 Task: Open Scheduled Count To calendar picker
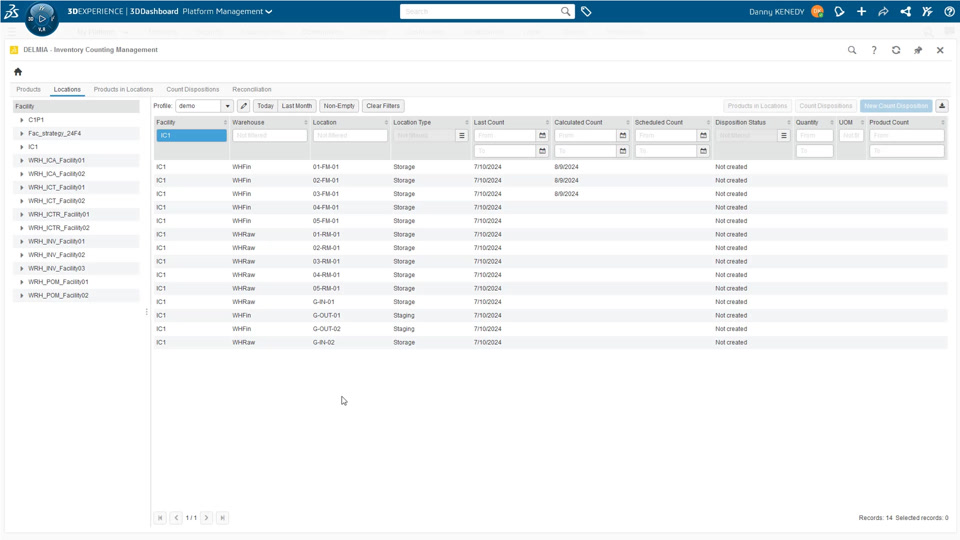click(703, 151)
